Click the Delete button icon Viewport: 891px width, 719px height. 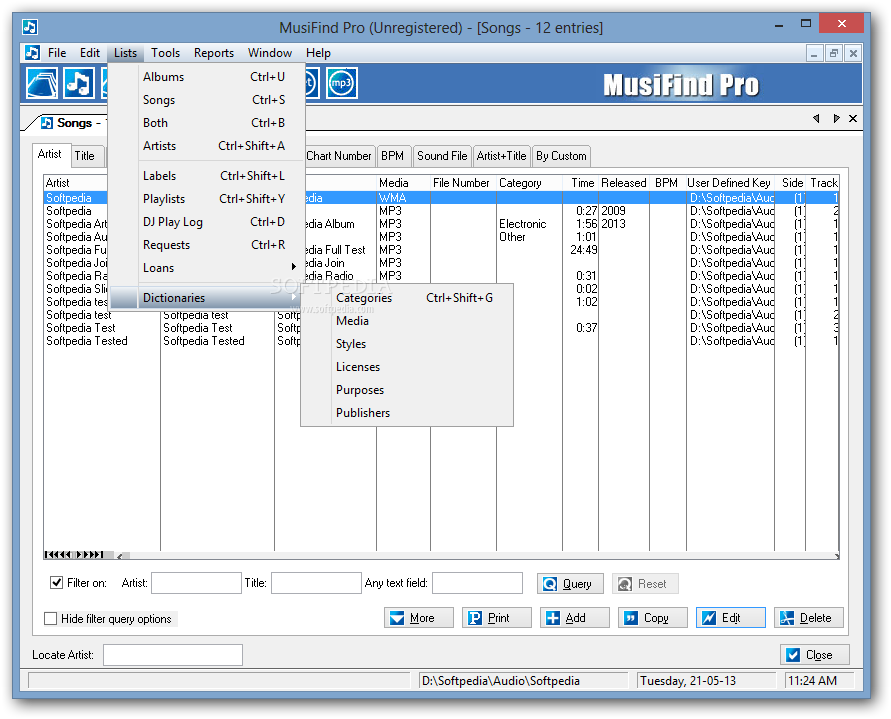pyautogui.click(x=787, y=618)
